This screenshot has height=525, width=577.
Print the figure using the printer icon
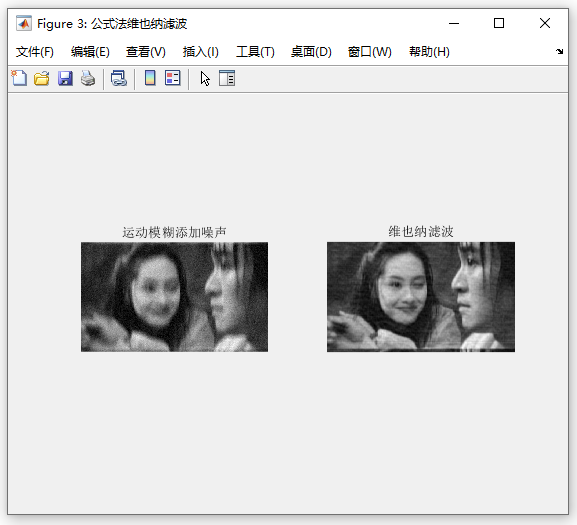[88, 78]
